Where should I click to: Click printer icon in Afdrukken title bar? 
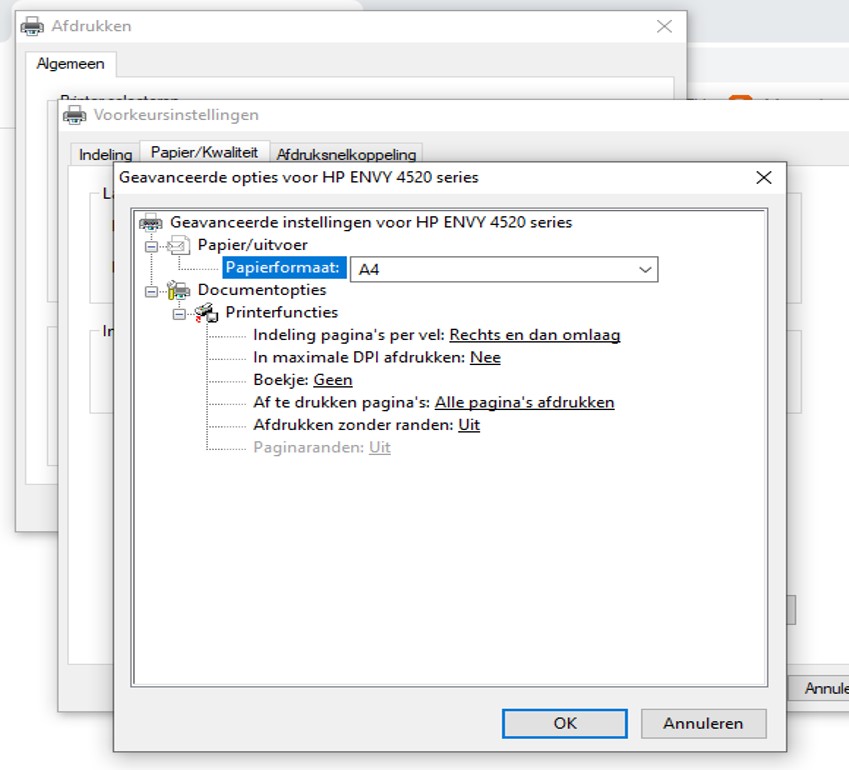32,26
